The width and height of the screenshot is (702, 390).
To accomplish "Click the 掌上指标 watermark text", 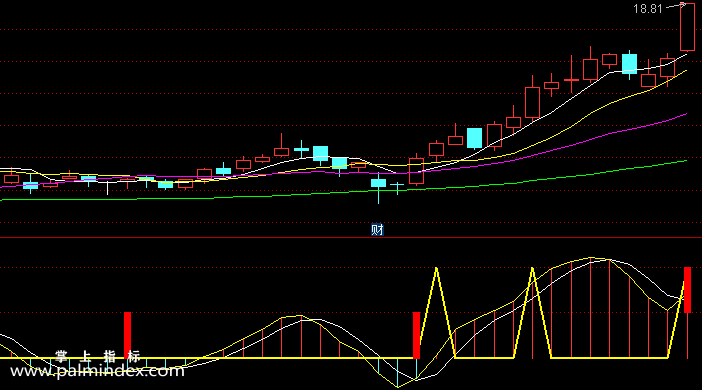I will click(98, 356).
